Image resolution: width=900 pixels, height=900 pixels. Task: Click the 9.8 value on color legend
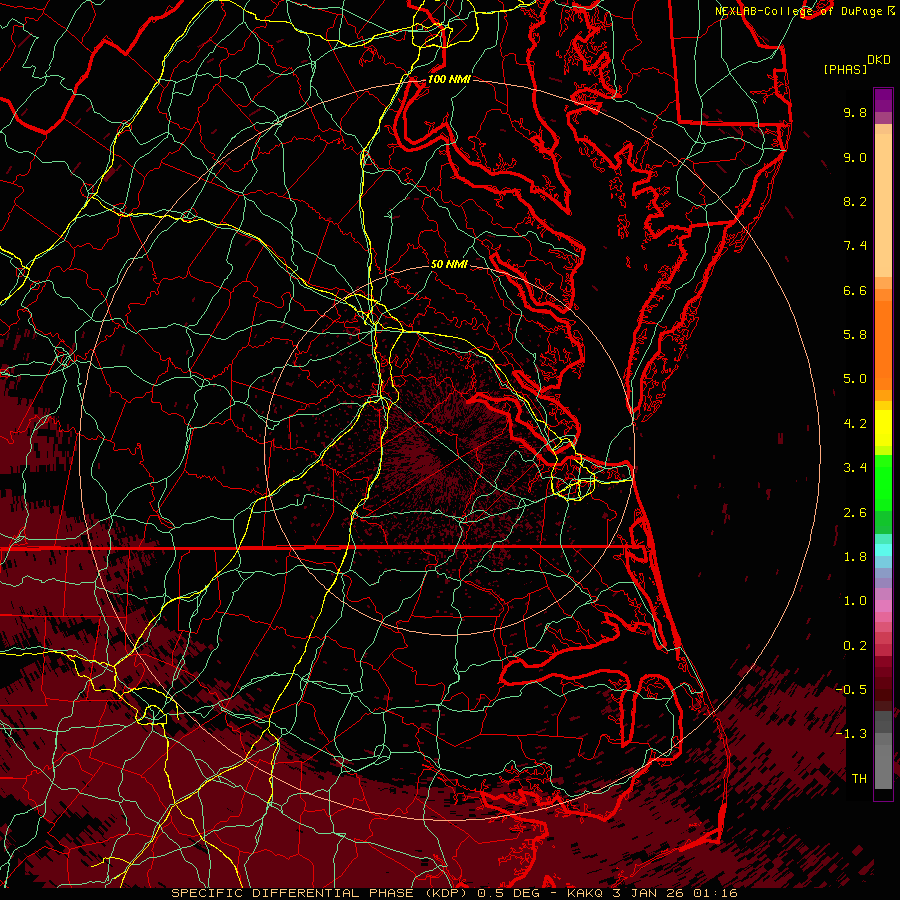[855, 112]
